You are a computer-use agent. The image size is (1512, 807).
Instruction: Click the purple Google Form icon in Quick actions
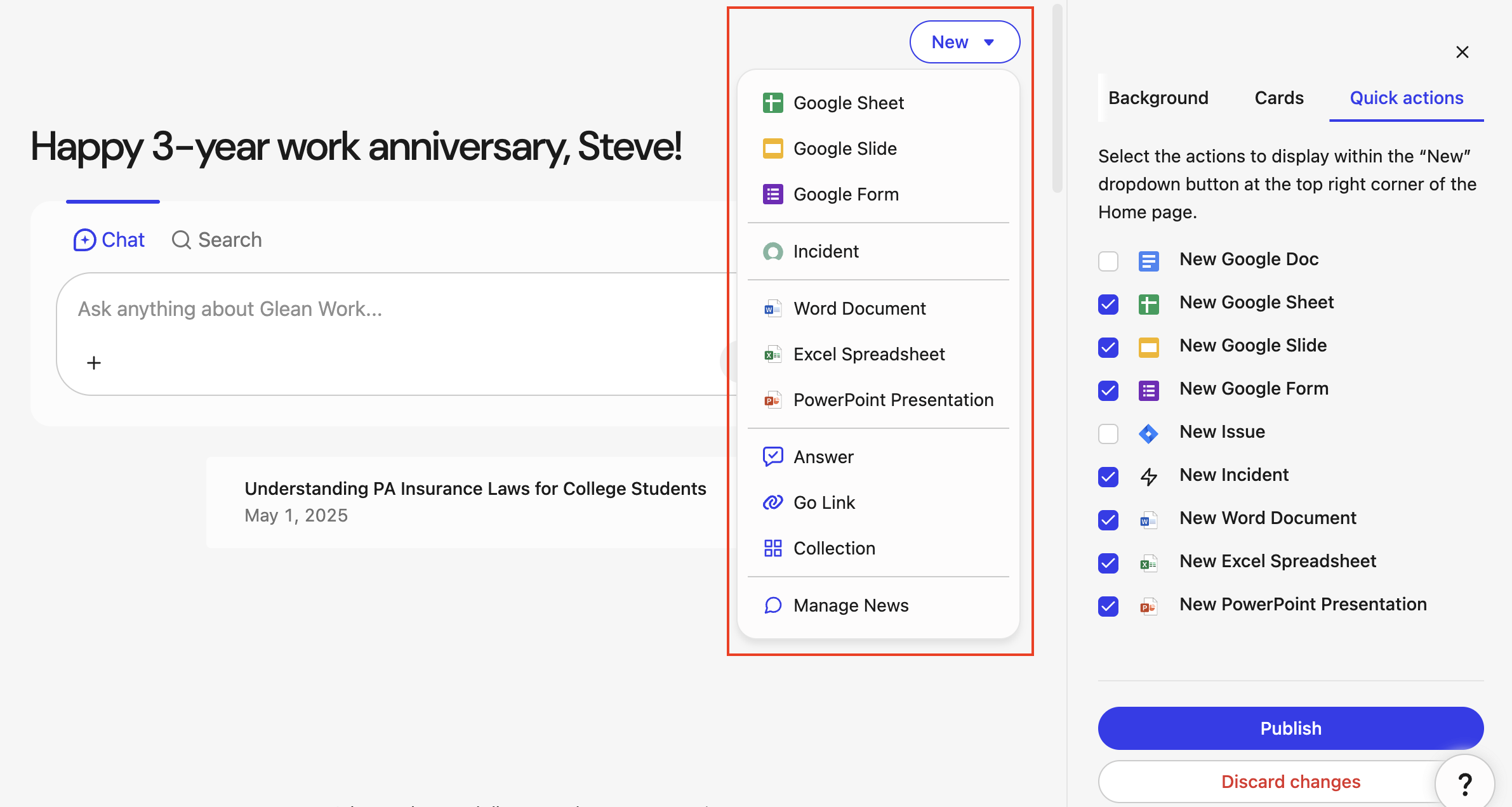click(x=1148, y=390)
